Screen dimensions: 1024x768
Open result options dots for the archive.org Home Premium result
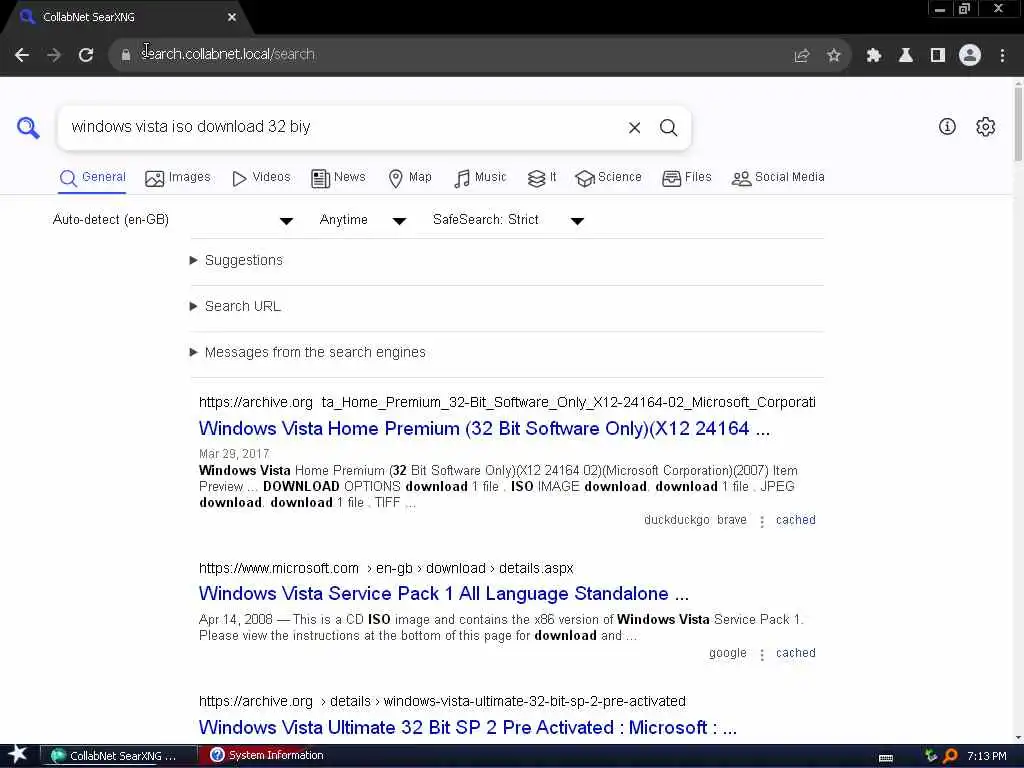pyautogui.click(x=761, y=521)
